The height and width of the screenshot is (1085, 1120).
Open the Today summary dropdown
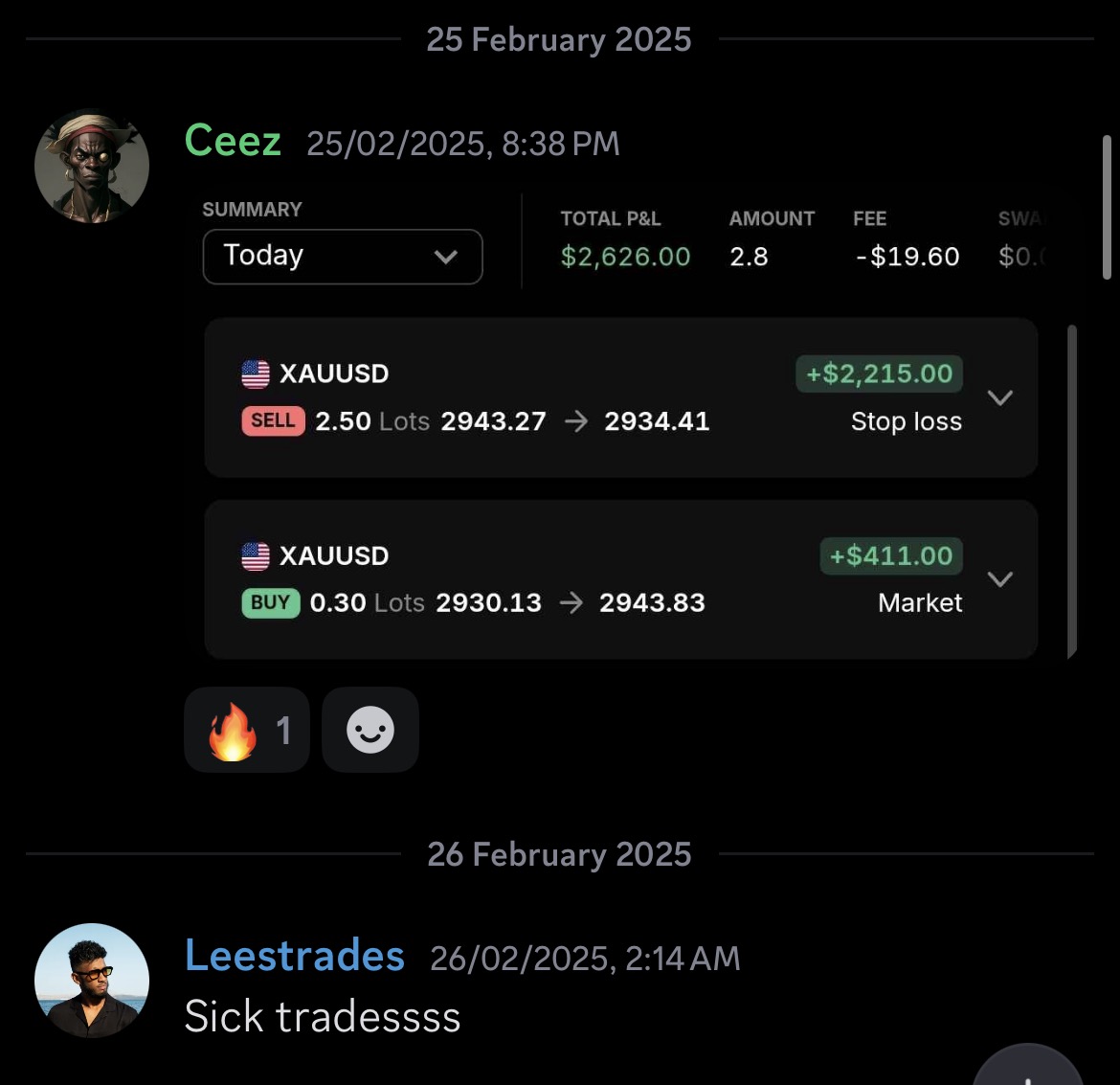[342, 257]
